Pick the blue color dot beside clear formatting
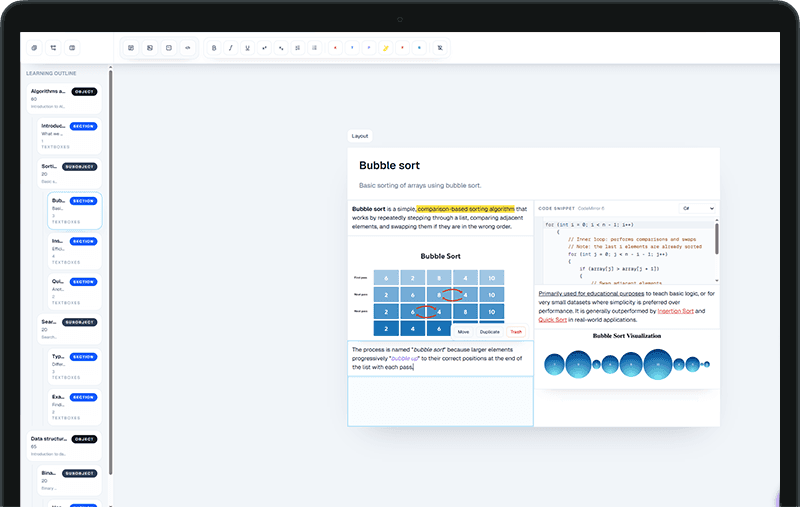The height and width of the screenshot is (507, 800). (419, 48)
